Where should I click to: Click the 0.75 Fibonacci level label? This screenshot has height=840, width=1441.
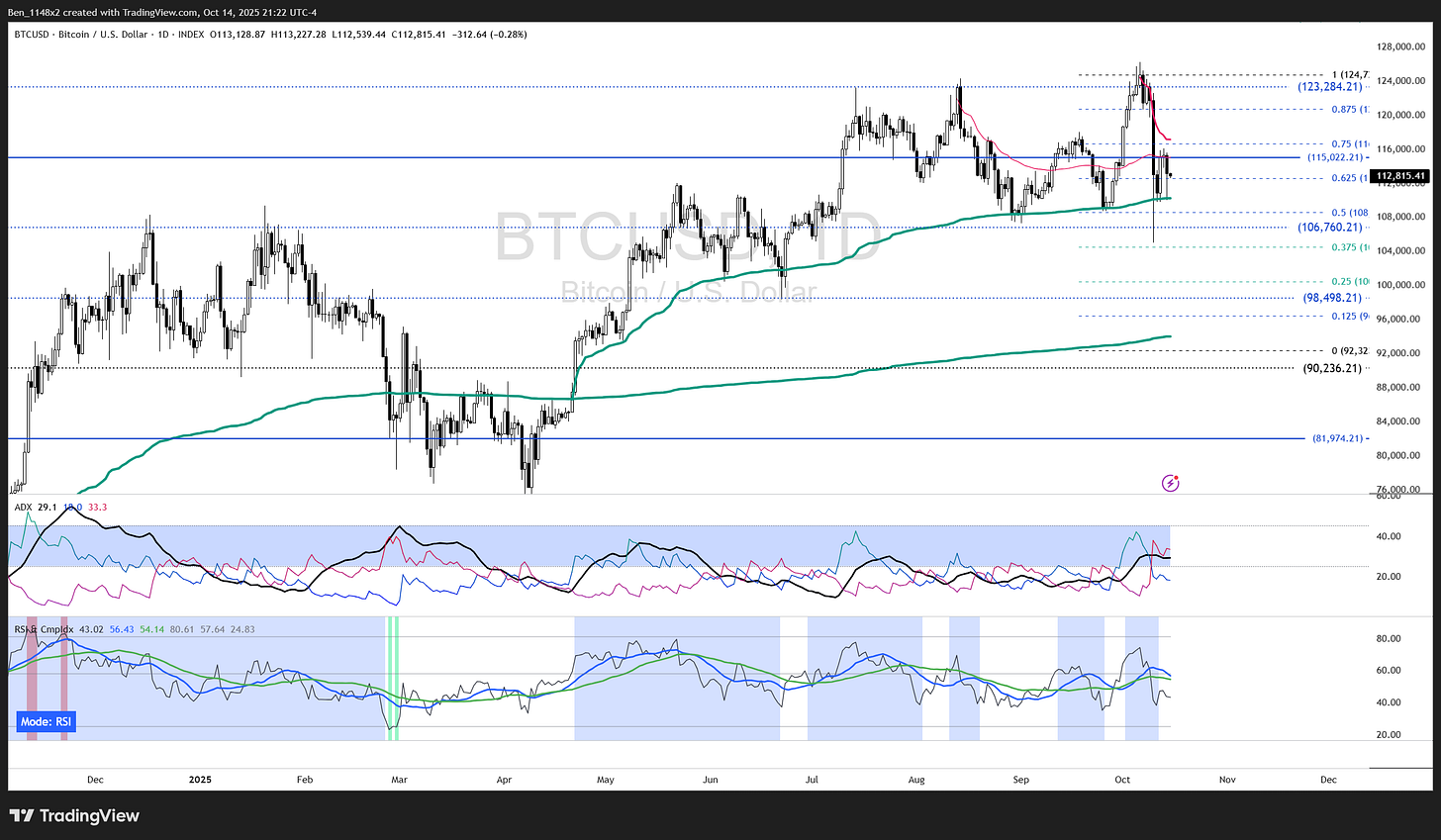point(1352,144)
